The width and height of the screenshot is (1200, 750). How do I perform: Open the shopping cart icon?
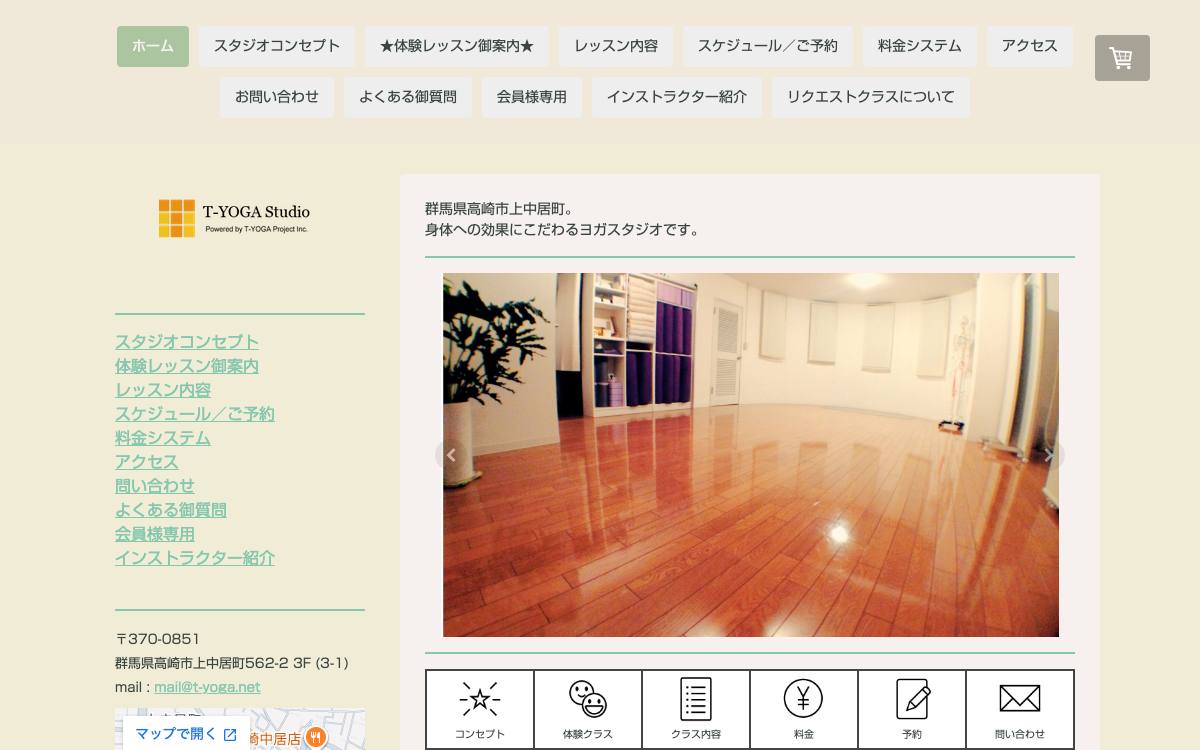pos(1122,58)
